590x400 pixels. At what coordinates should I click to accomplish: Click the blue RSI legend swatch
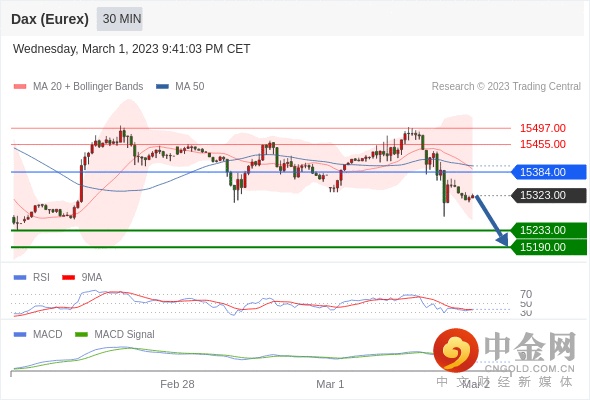20,278
